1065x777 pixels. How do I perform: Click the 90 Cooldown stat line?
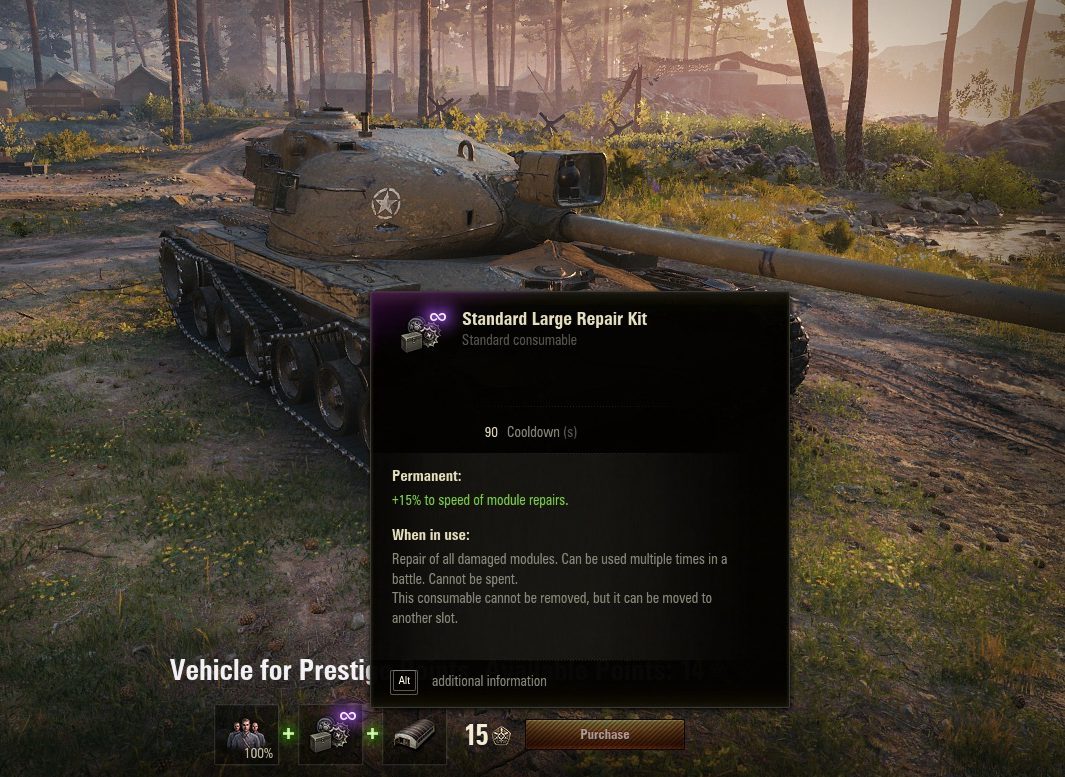tap(530, 432)
